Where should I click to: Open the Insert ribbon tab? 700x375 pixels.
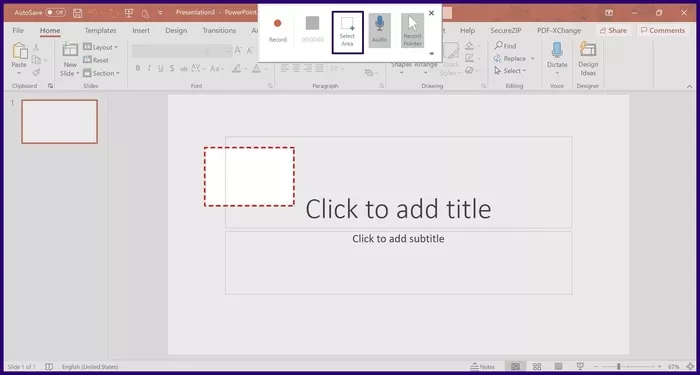point(141,30)
